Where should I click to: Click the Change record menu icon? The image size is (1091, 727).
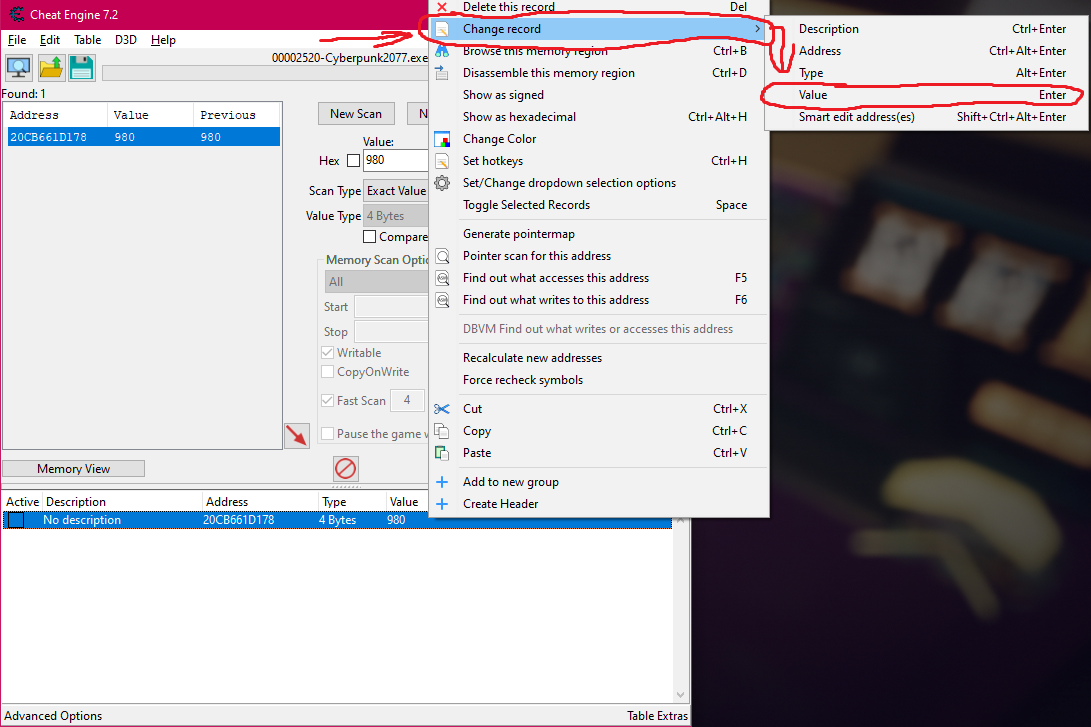tap(442, 29)
